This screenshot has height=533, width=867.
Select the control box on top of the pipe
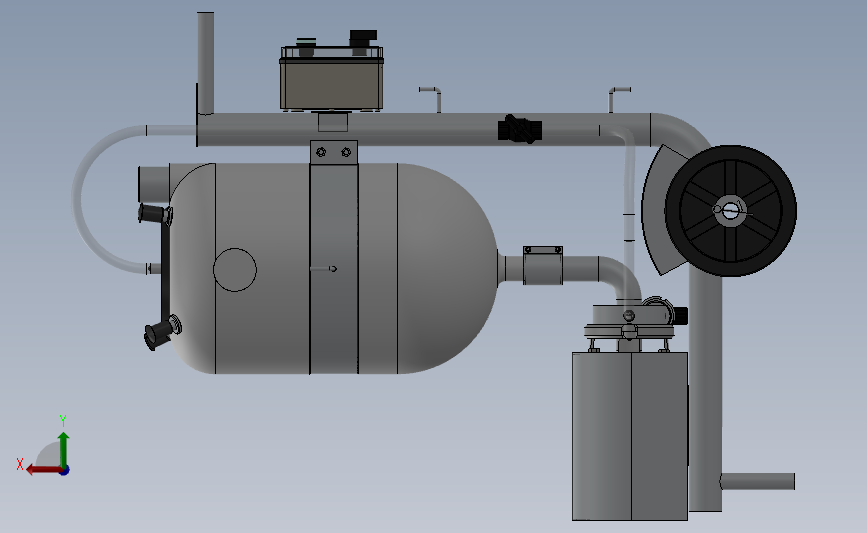pyautogui.click(x=332, y=79)
